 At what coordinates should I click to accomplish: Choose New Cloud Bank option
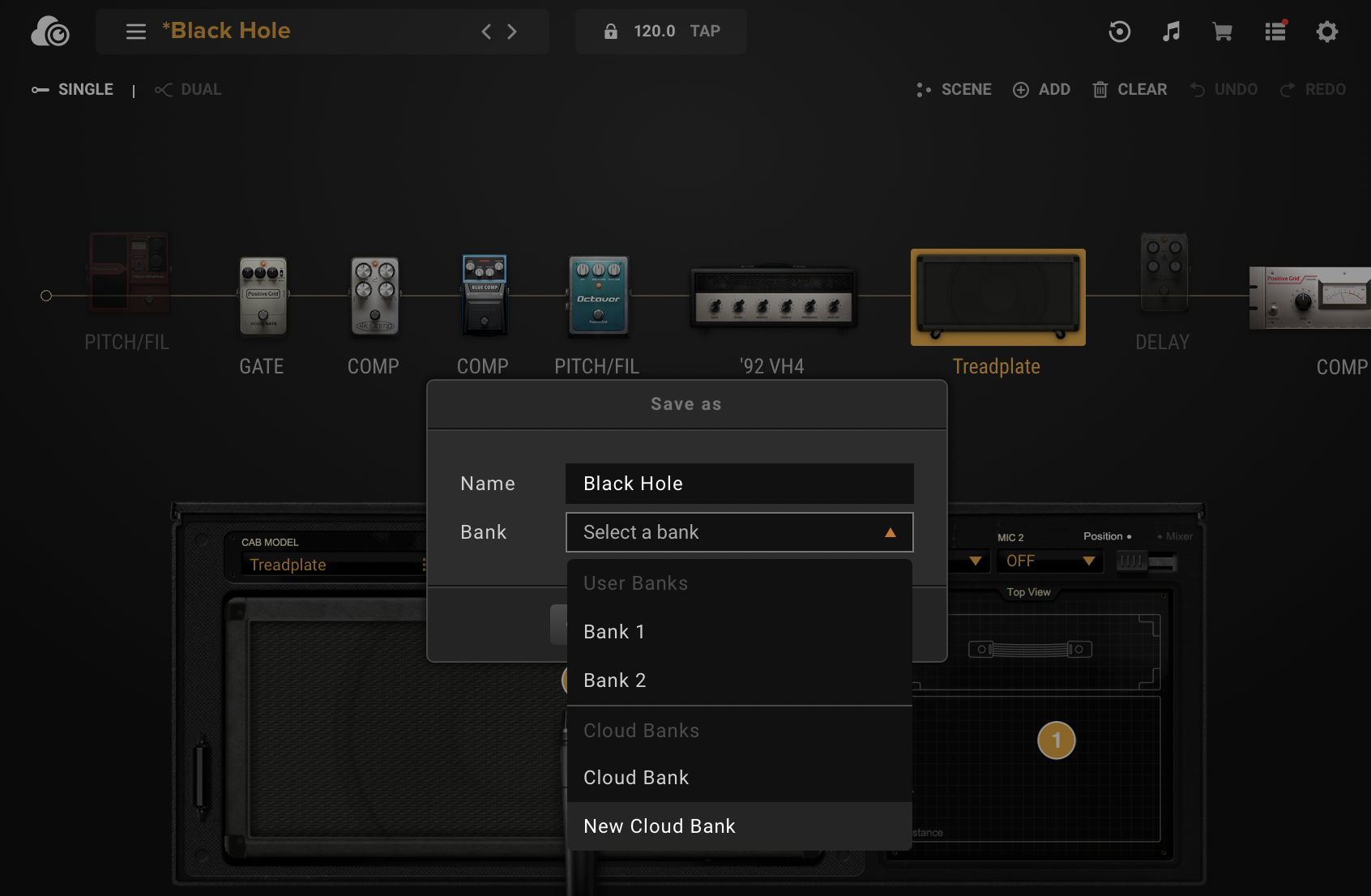click(x=740, y=826)
